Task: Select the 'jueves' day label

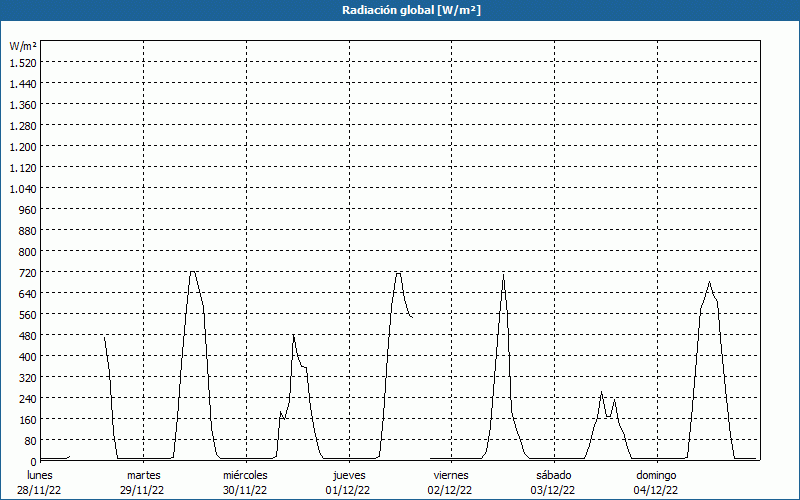Action: [x=349, y=475]
